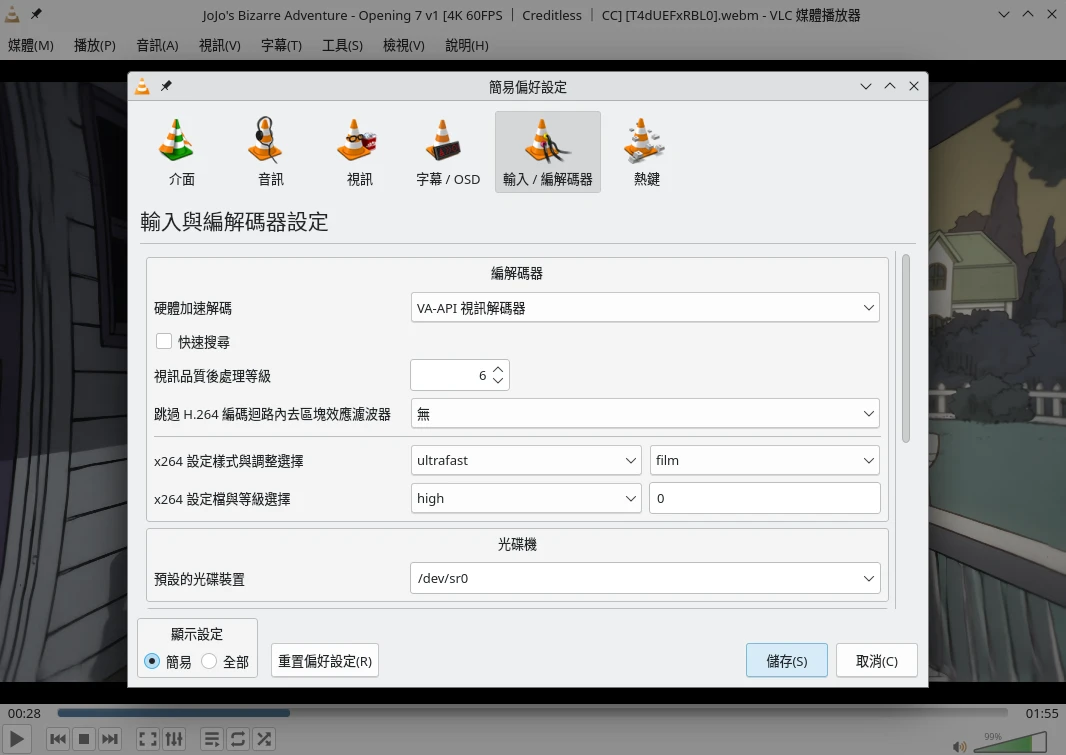Viewport: 1066px width, 755px height.
Task: Open the 介面 (Interface) settings category
Action: point(181,152)
